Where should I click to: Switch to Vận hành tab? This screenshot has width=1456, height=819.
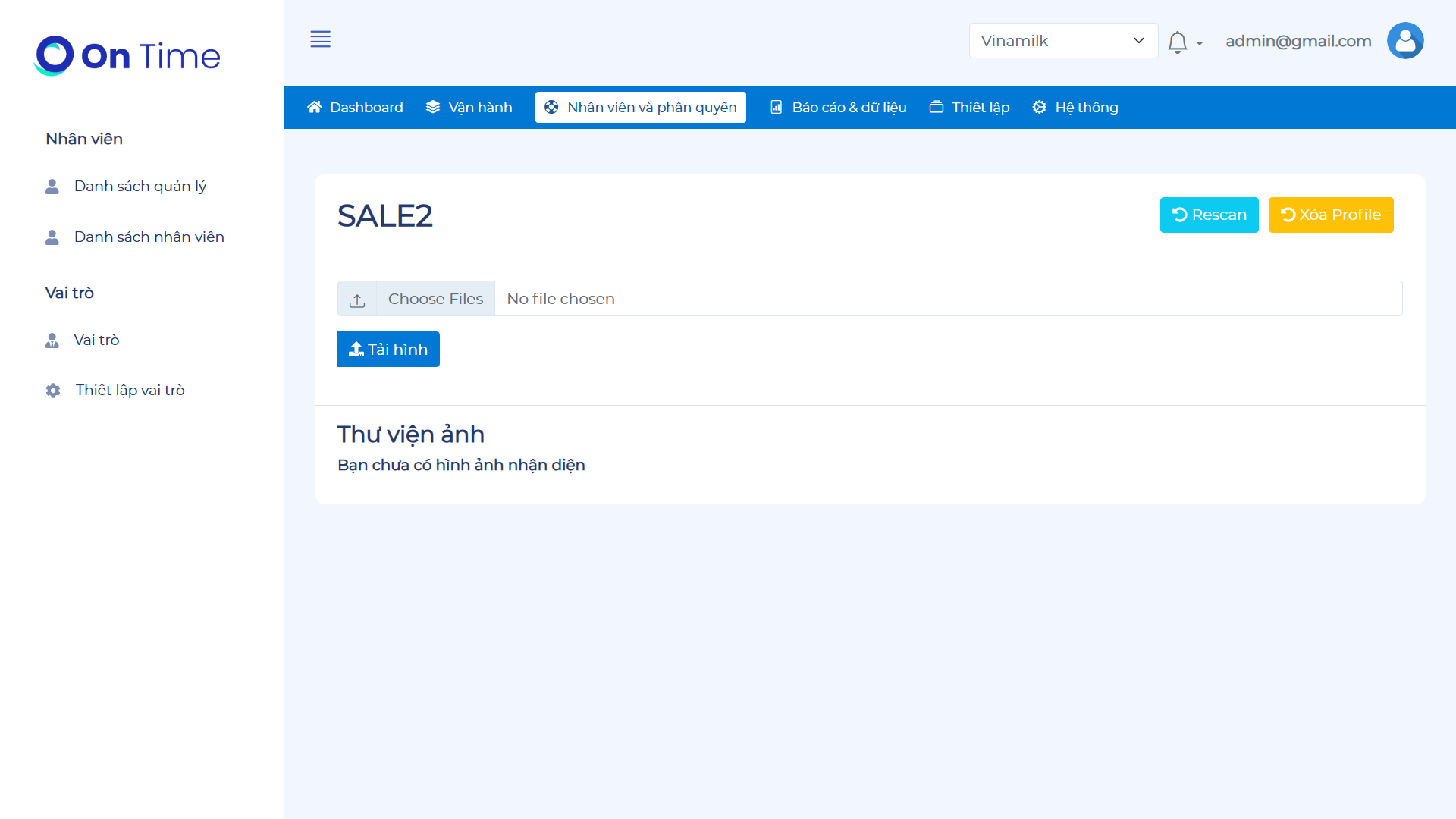pos(469,107)
